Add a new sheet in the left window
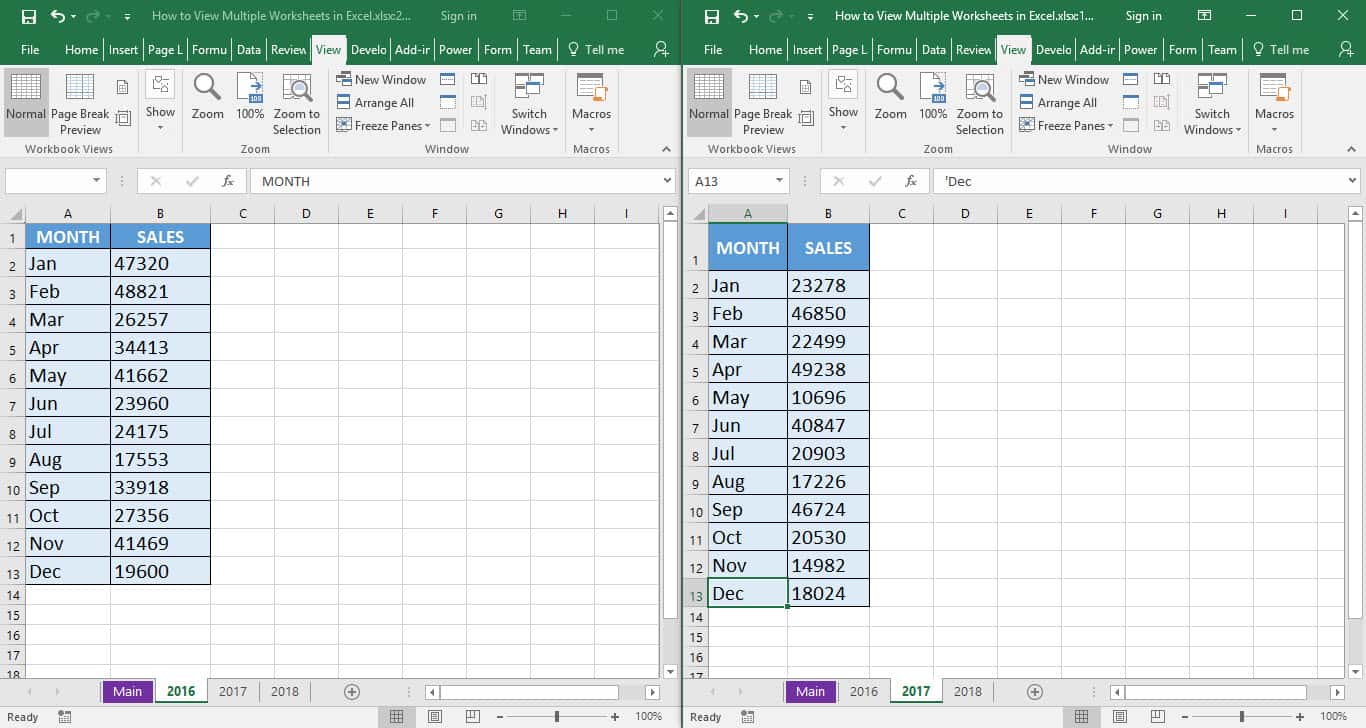 pos(352,691)
